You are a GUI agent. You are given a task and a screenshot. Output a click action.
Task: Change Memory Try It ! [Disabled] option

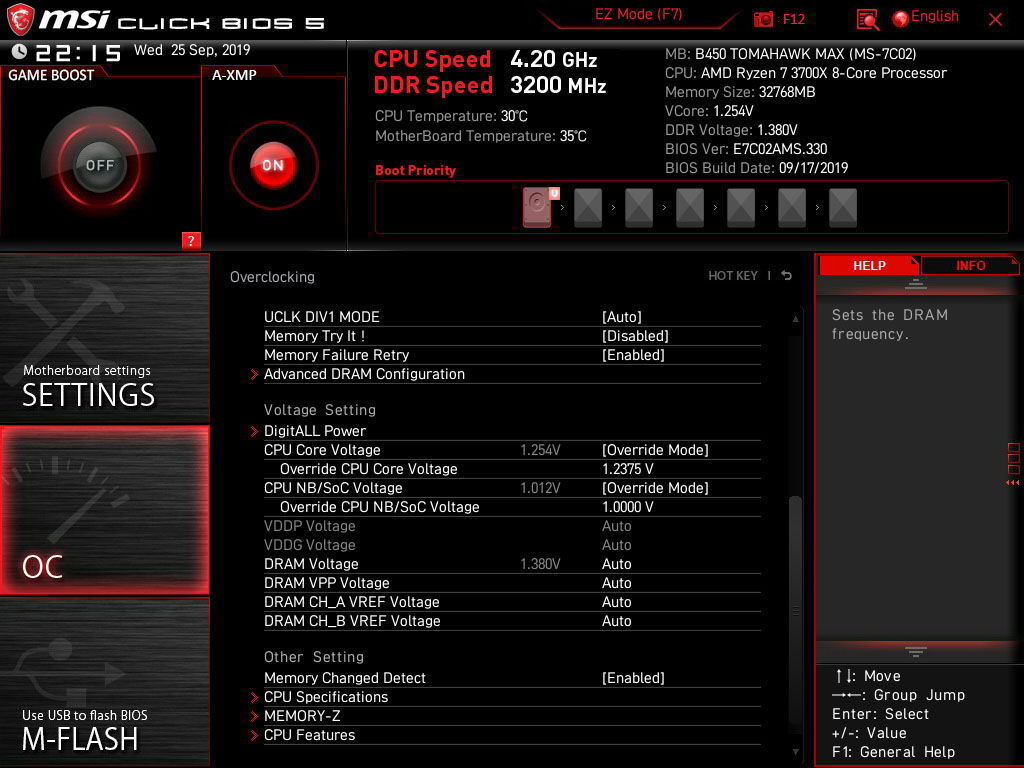point(635,336)
